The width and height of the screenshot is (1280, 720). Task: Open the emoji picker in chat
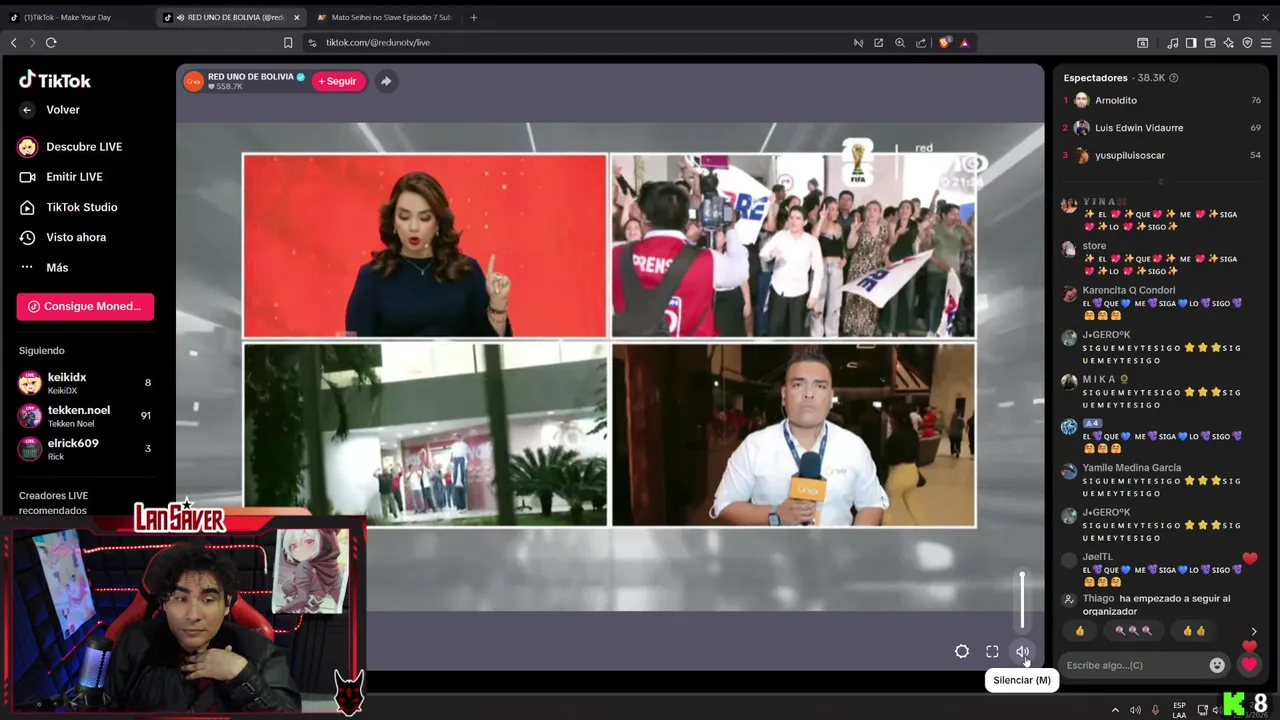tap(1217, 665)
